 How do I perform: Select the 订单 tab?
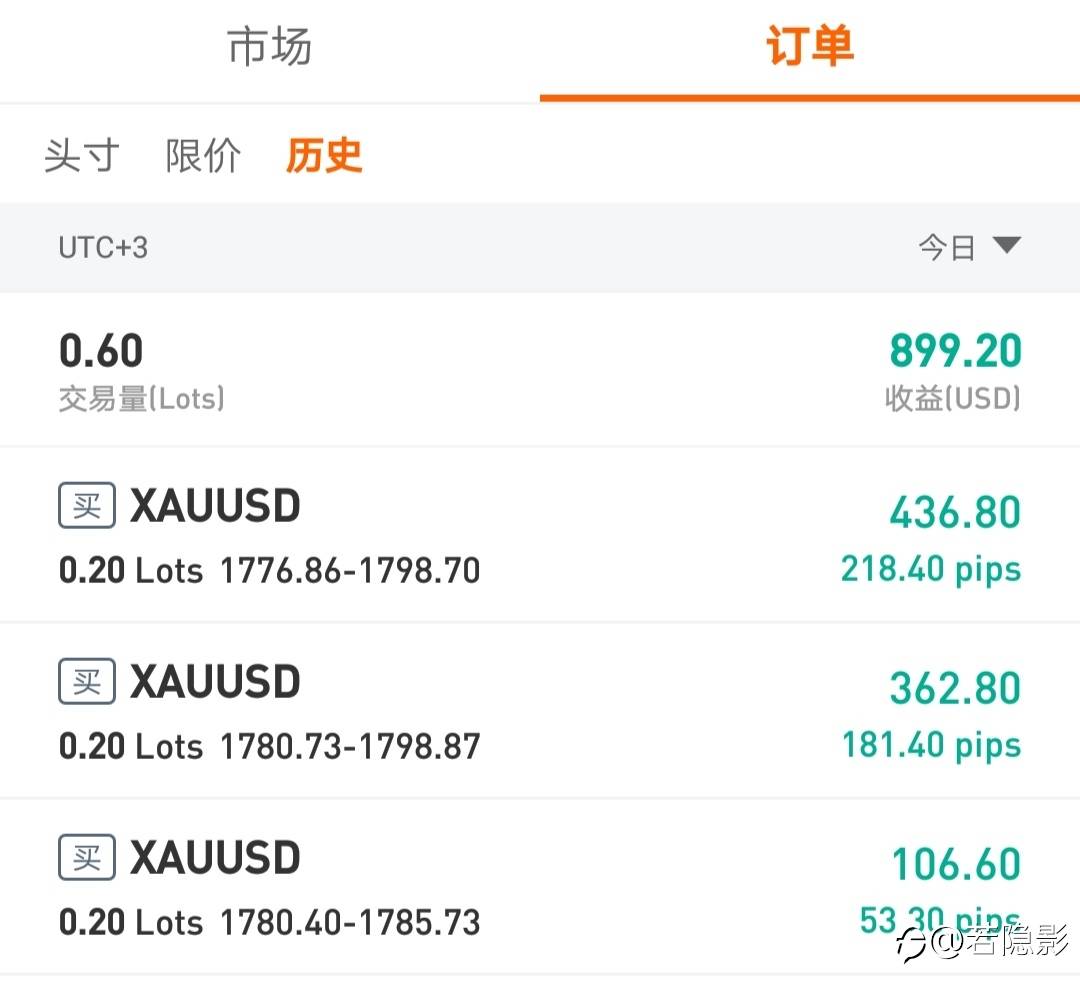pos(810,47)
